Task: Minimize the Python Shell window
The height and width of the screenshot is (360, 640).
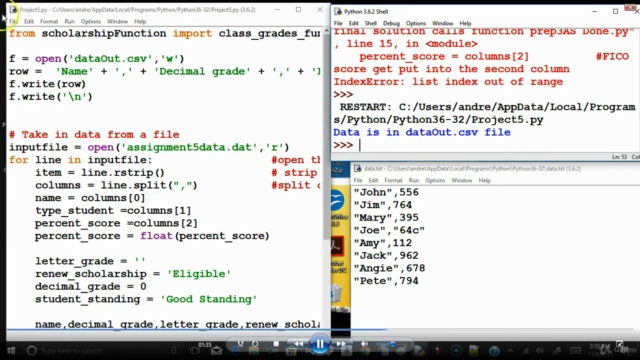Action: pyautogui.click(x=594, y=11)
